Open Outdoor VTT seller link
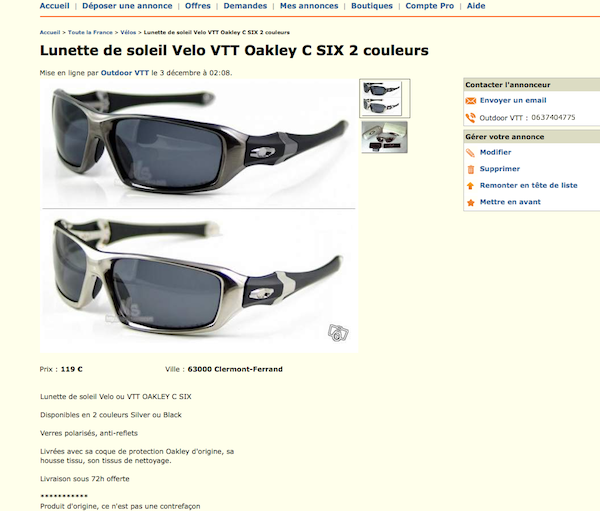The image size is (600, 511). [124, 73]
